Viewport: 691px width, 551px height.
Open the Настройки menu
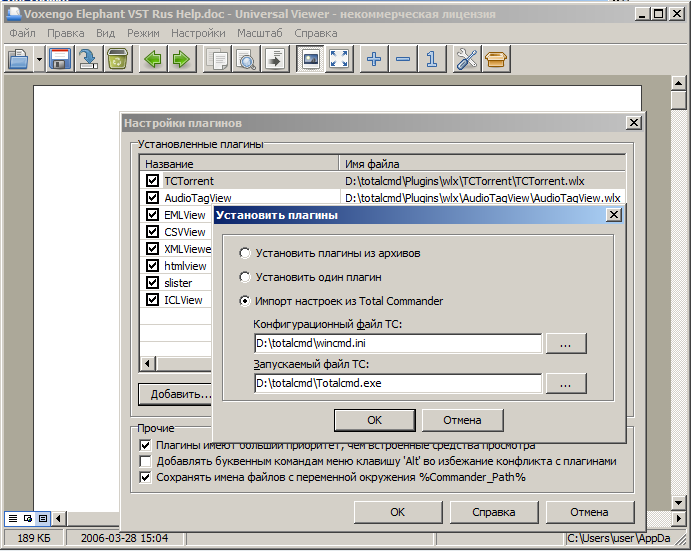(198, 33)
